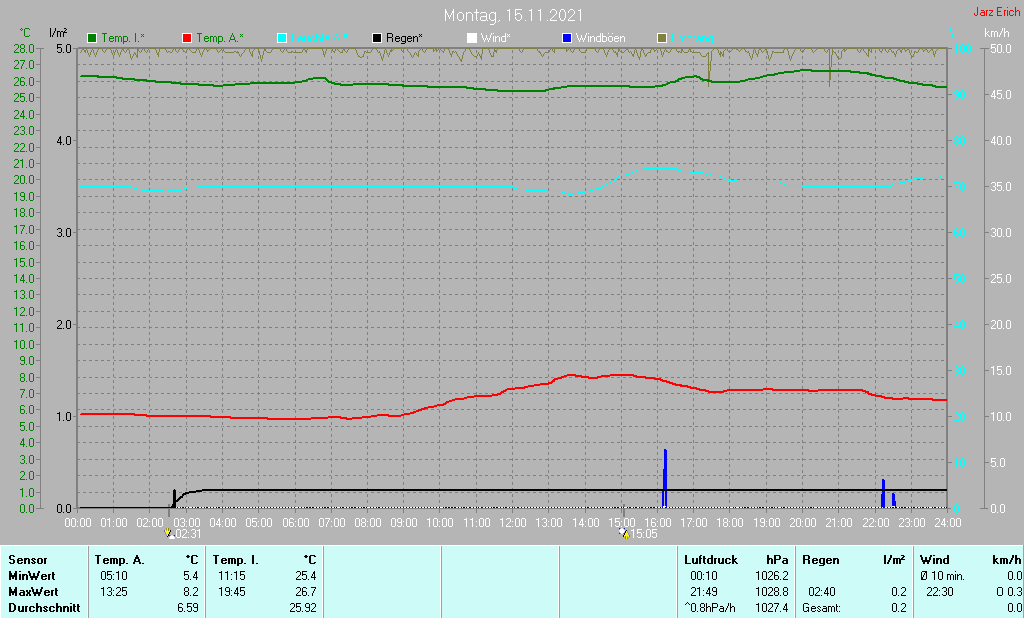This screenshot has width=1024, height=618.
Task: Click the 1027.4 average air pressure value
Action: pos(771,608)
